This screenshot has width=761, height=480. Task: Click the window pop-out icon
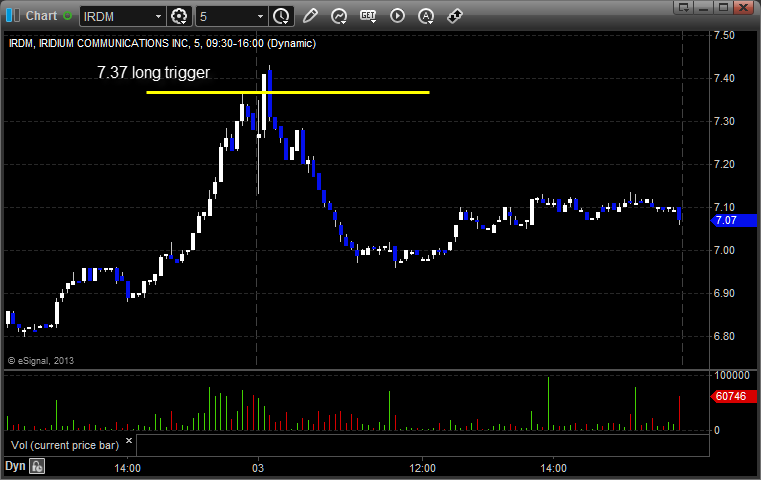point(684,7)
